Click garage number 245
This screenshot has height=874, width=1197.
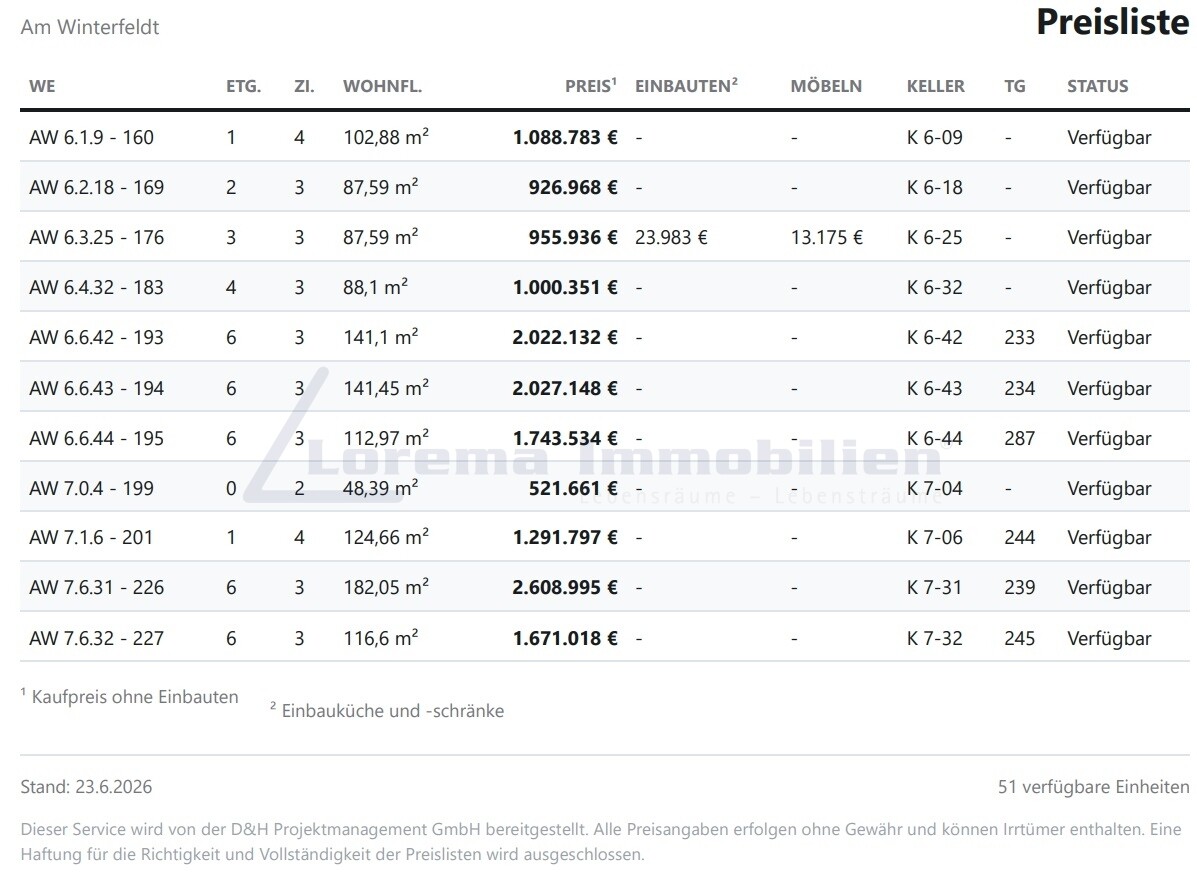pos(1019,638)
